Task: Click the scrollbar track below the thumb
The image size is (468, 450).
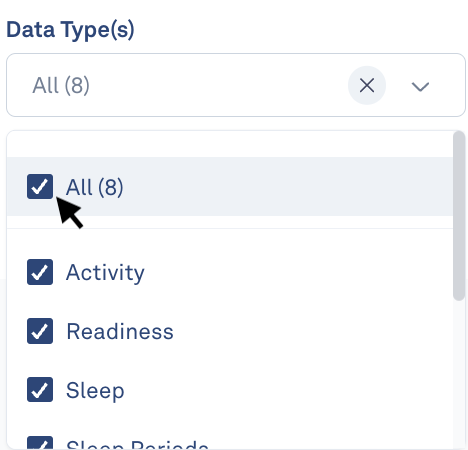Action: pos(459,373)
